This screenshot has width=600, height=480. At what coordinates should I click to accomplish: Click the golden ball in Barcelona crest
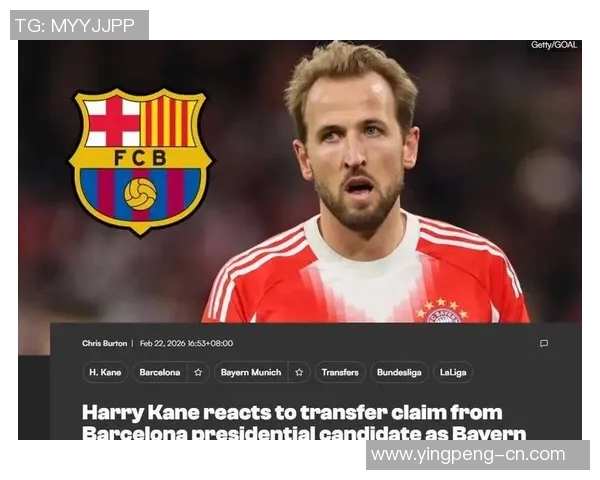(x=140, y=194)
